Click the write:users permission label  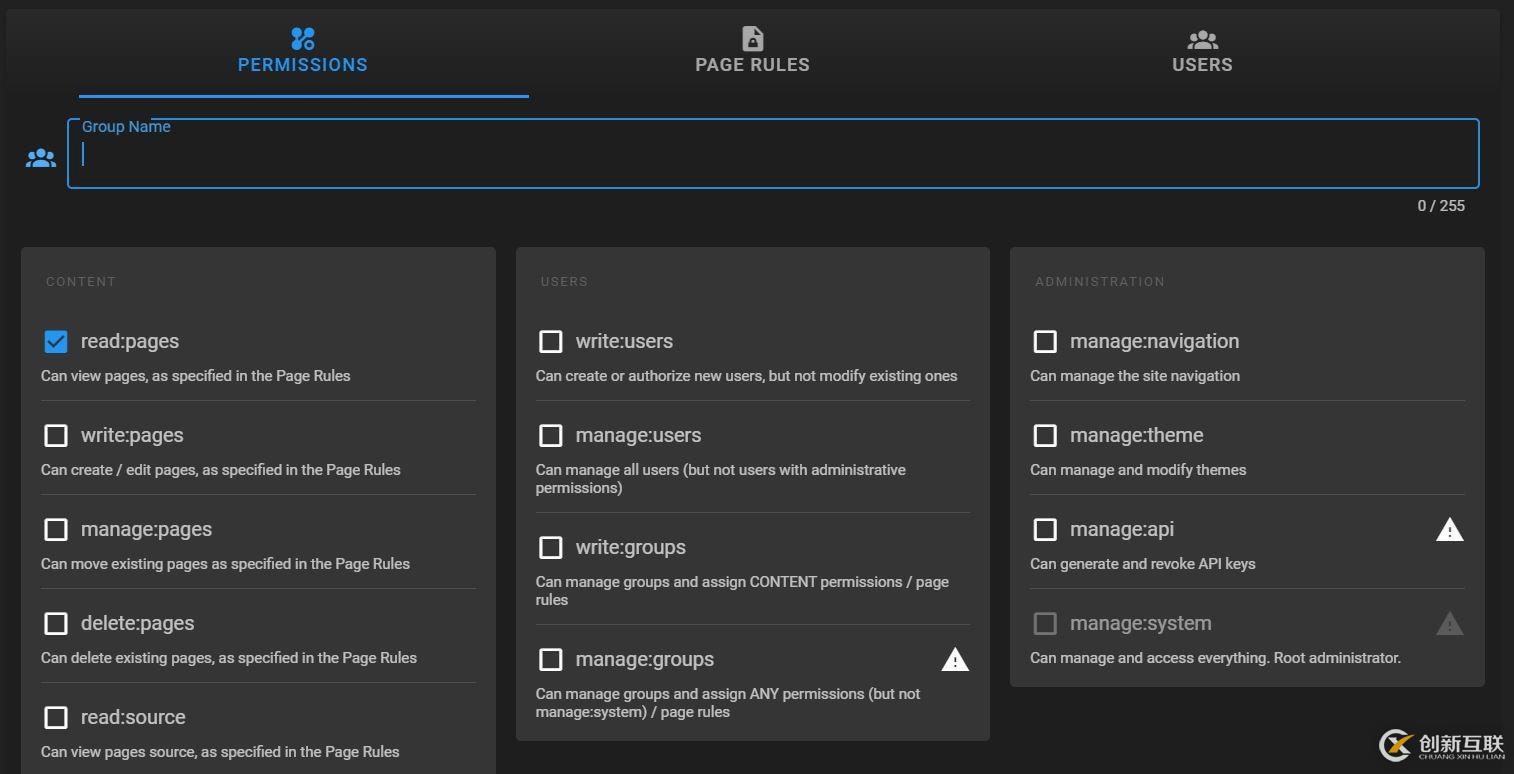point(624,342)
